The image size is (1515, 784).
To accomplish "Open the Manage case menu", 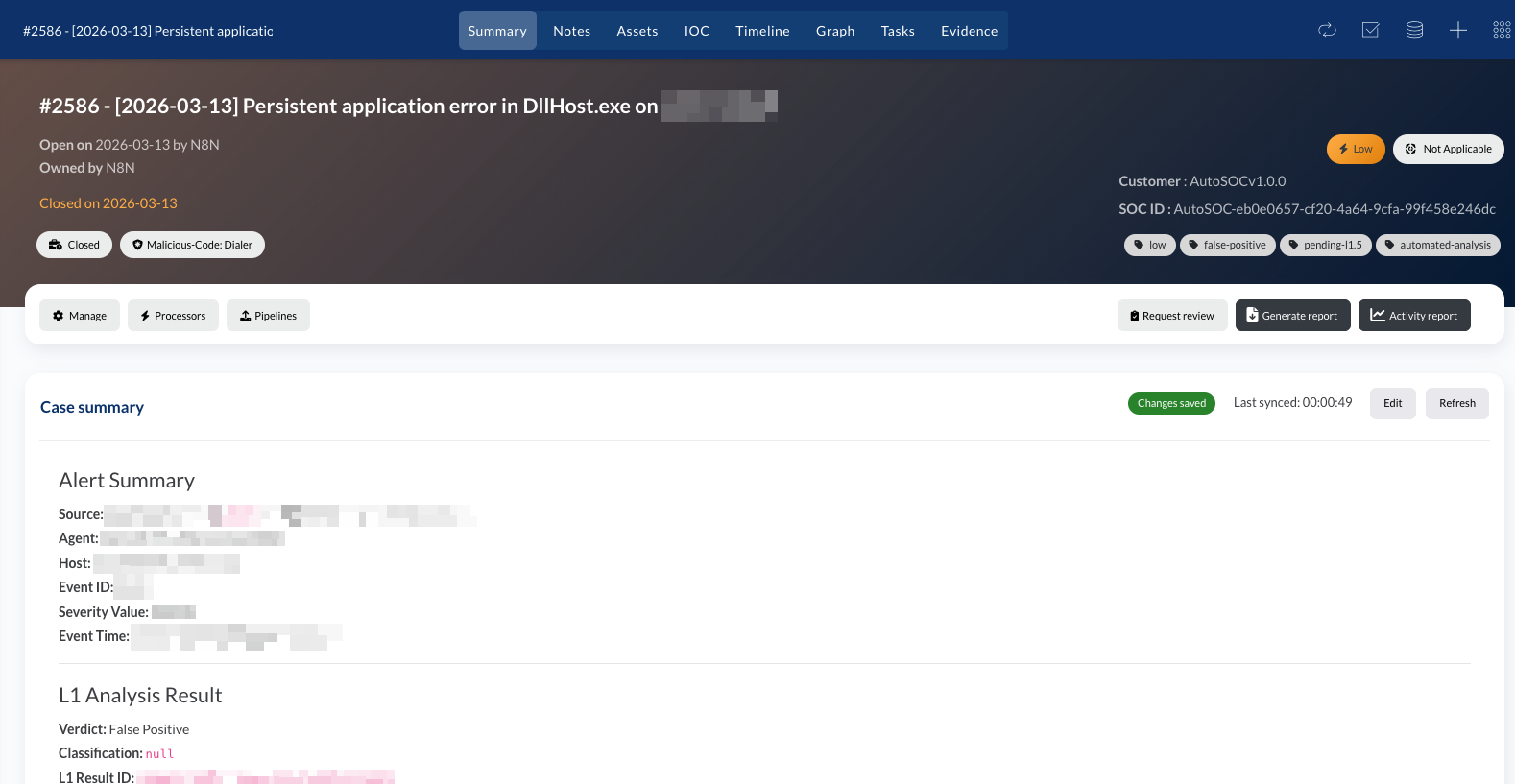I will [80, 315].
